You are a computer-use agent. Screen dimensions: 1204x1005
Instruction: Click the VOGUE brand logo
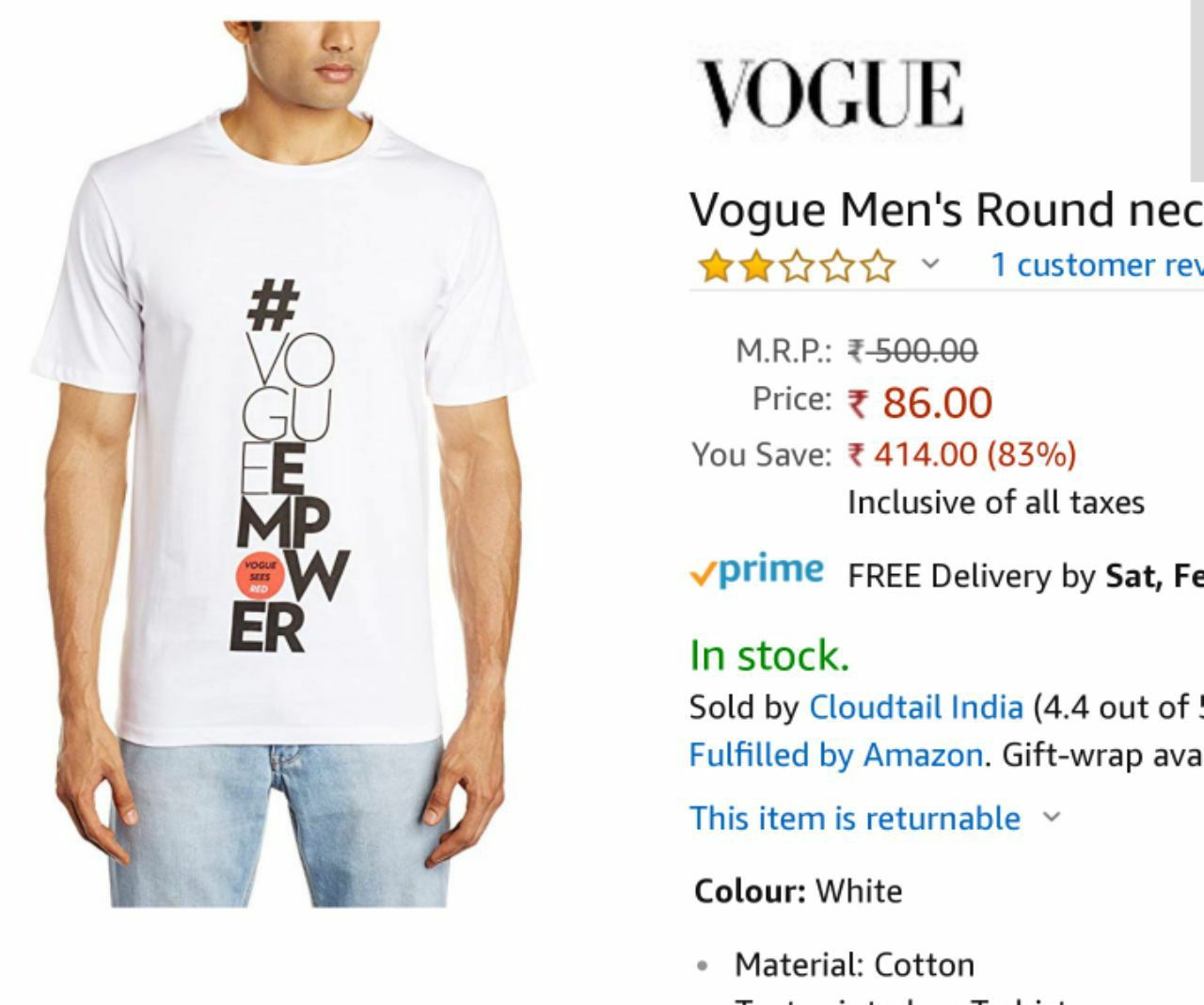coord(832,92)
